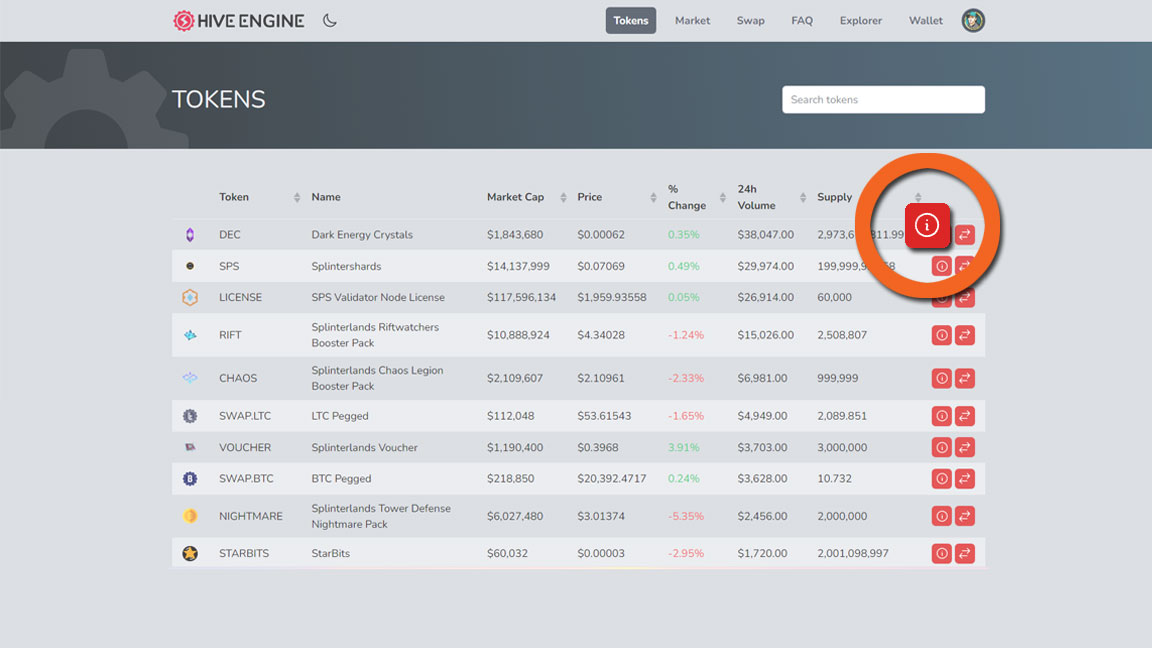Screen dimensions: 1152x648
Task: Navigate to the Explorer
Action: (x=860, y=21)
